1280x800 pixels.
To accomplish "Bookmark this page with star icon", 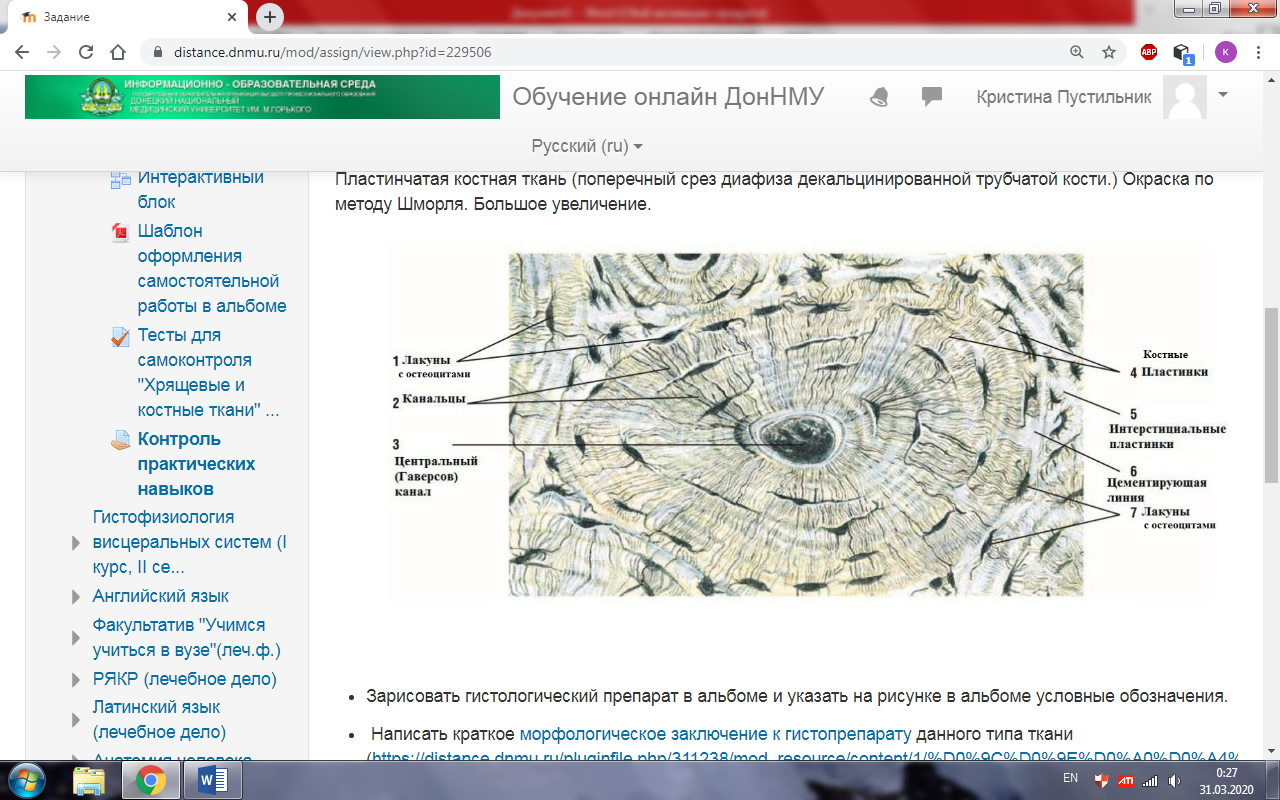I will 1108,52.
